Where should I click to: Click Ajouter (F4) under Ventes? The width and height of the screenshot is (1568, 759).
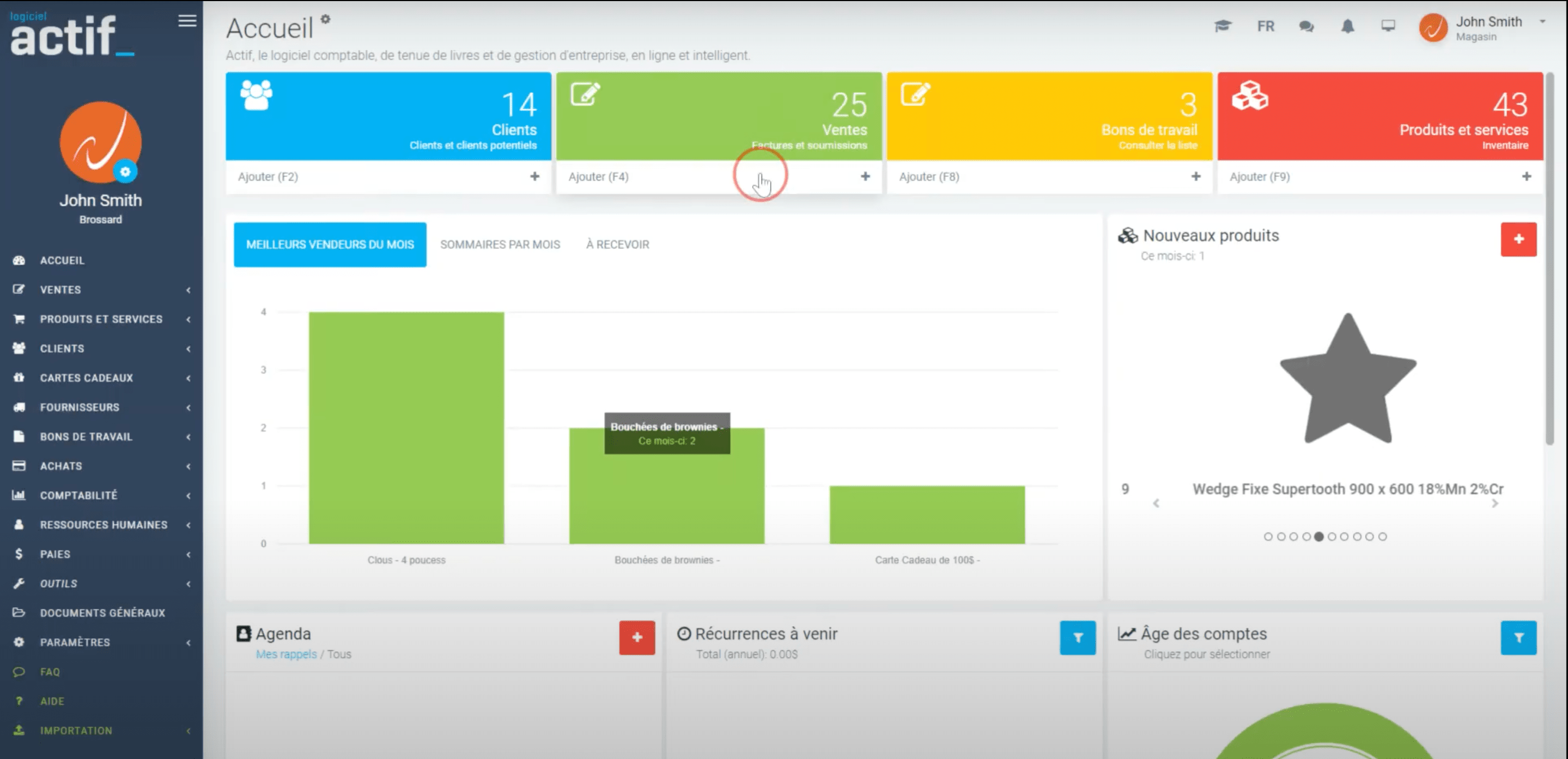coord(598,176)
